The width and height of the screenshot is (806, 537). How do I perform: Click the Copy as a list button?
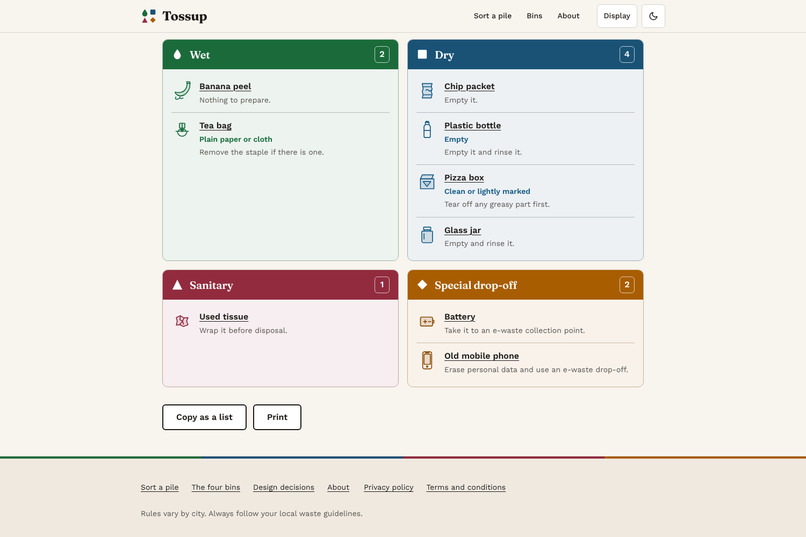pyautogui.click(x=205, y=417)
